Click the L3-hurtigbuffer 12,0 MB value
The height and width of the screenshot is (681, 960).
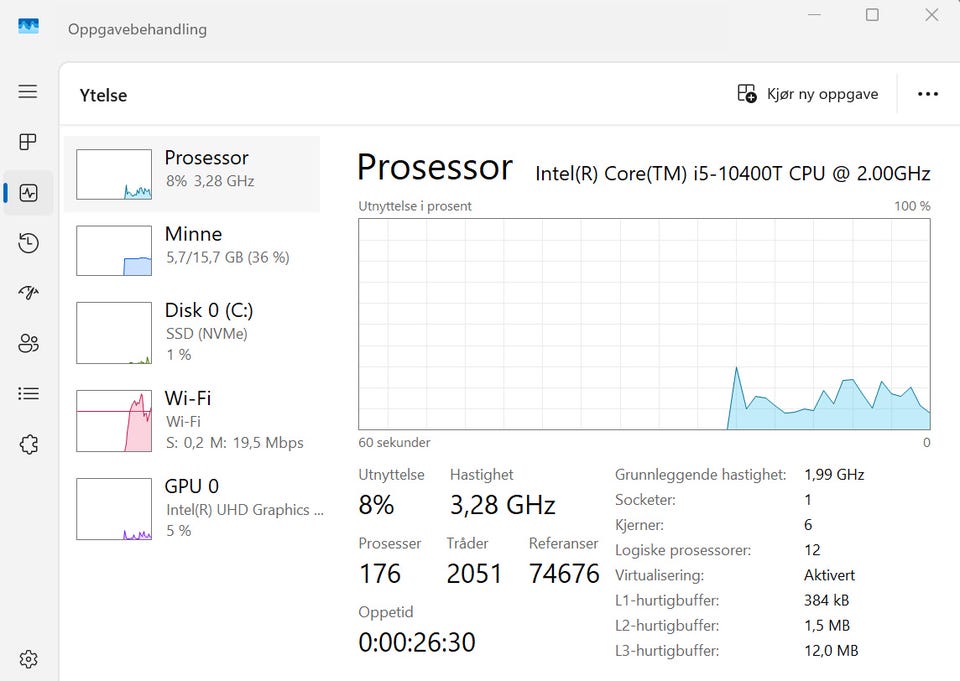[831, 650]
